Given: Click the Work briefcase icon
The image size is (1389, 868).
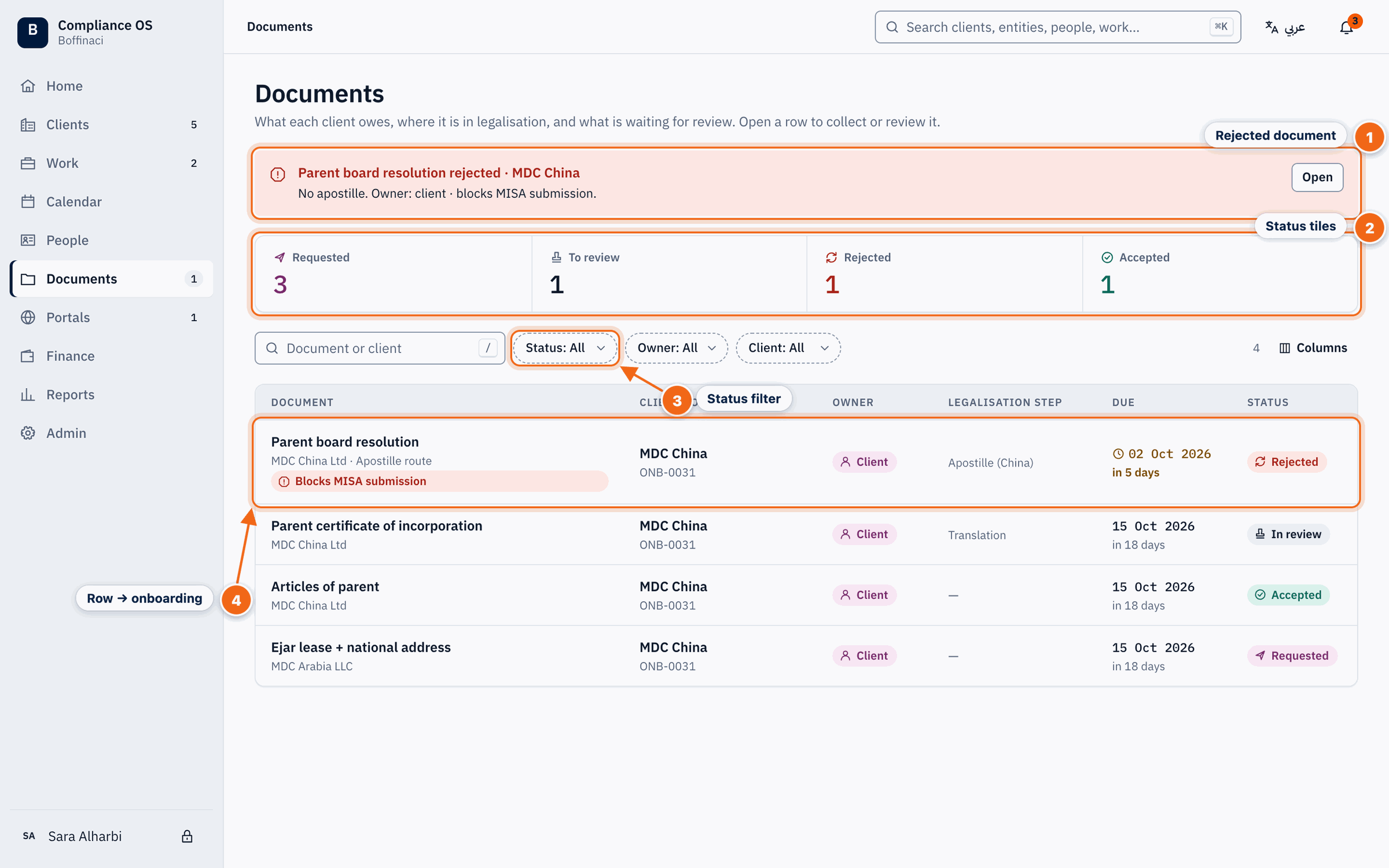Looking at the screenshot, I should click(x=28, y=163).
